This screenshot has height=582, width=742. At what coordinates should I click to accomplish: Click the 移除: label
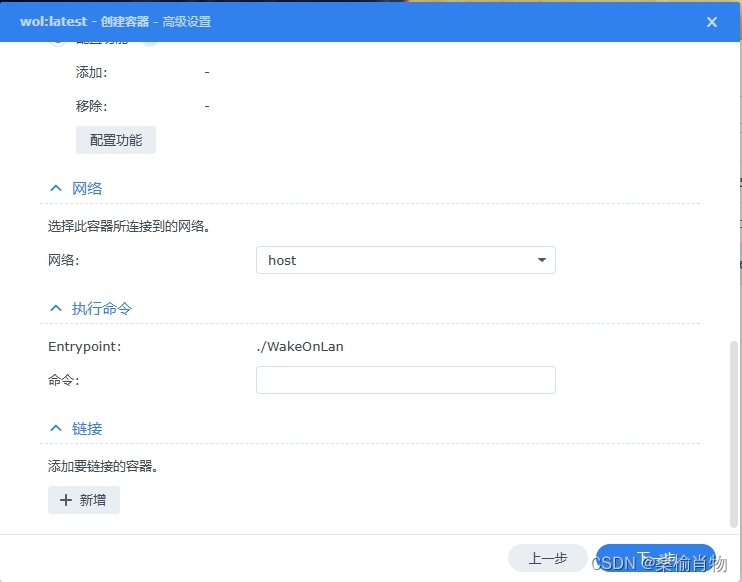(x=91, y=106)
